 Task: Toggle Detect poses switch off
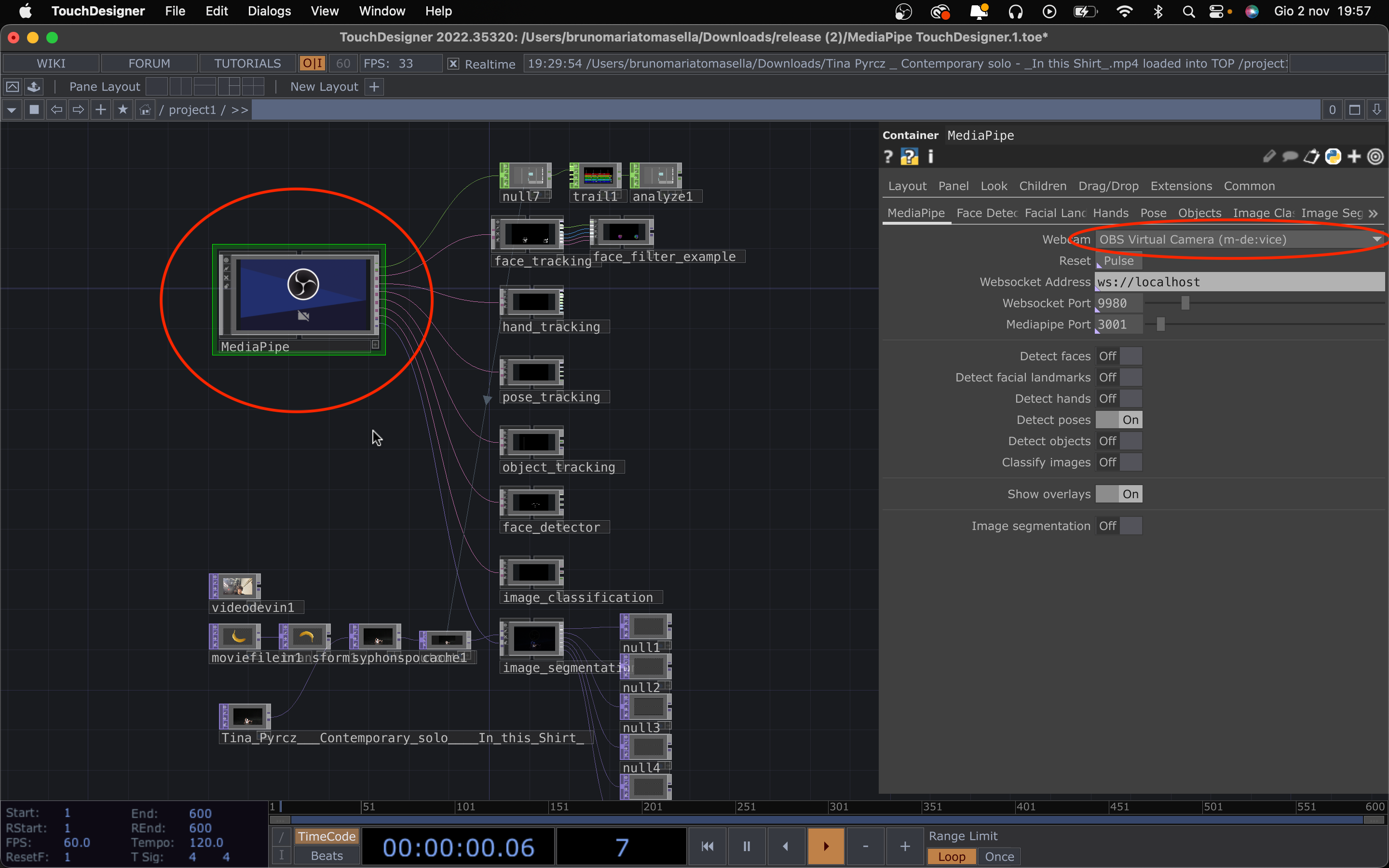click(x=1118, y=420)
